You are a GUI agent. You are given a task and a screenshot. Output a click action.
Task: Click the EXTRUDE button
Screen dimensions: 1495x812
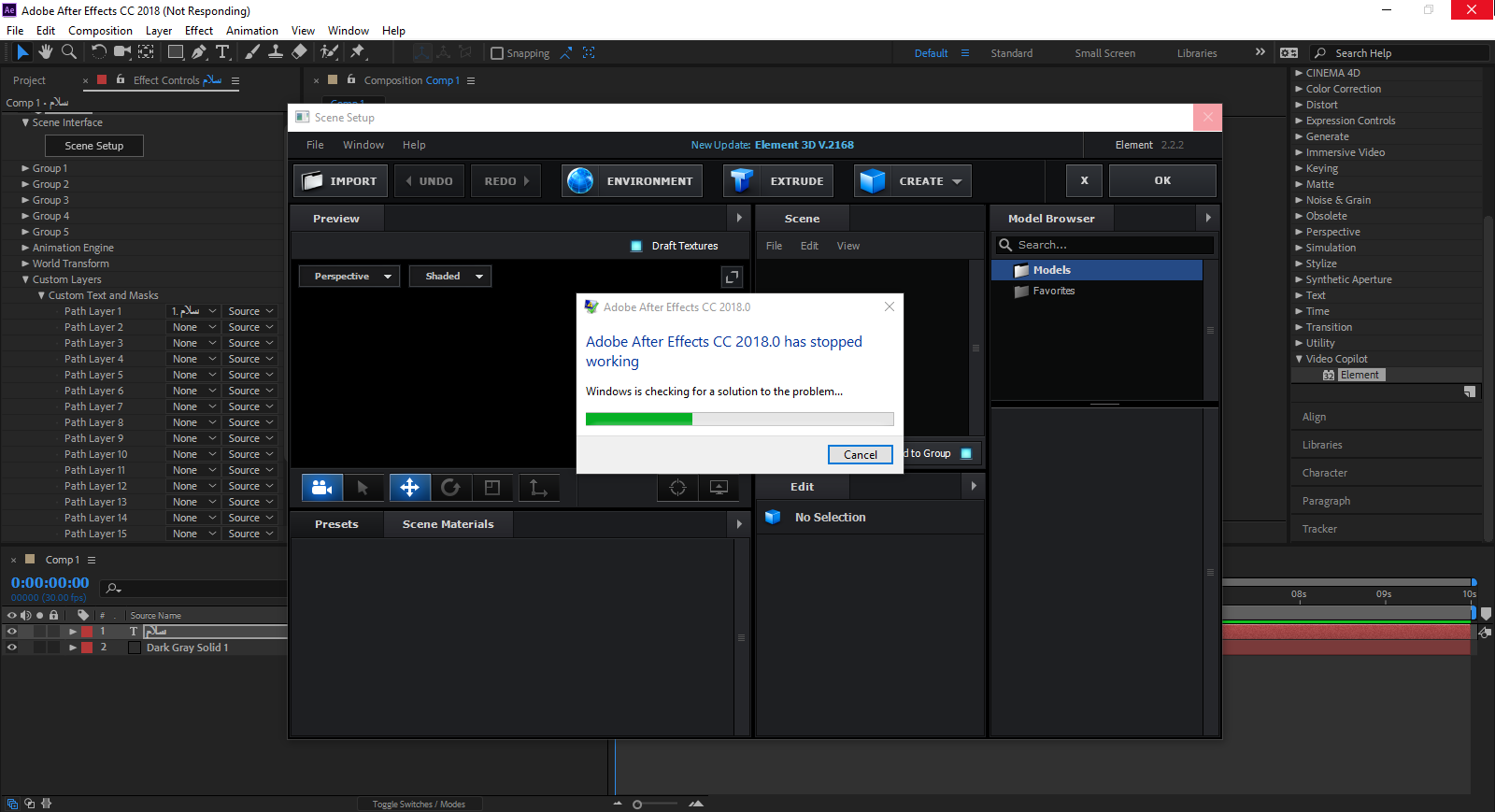[780, 181]
